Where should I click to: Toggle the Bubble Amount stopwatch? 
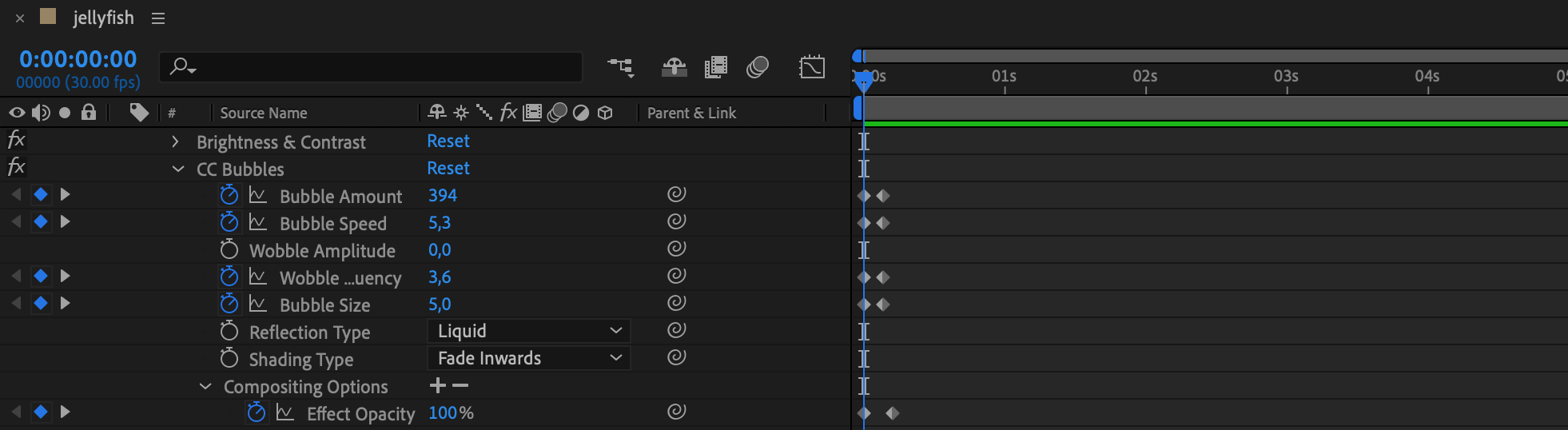point(229,196)
